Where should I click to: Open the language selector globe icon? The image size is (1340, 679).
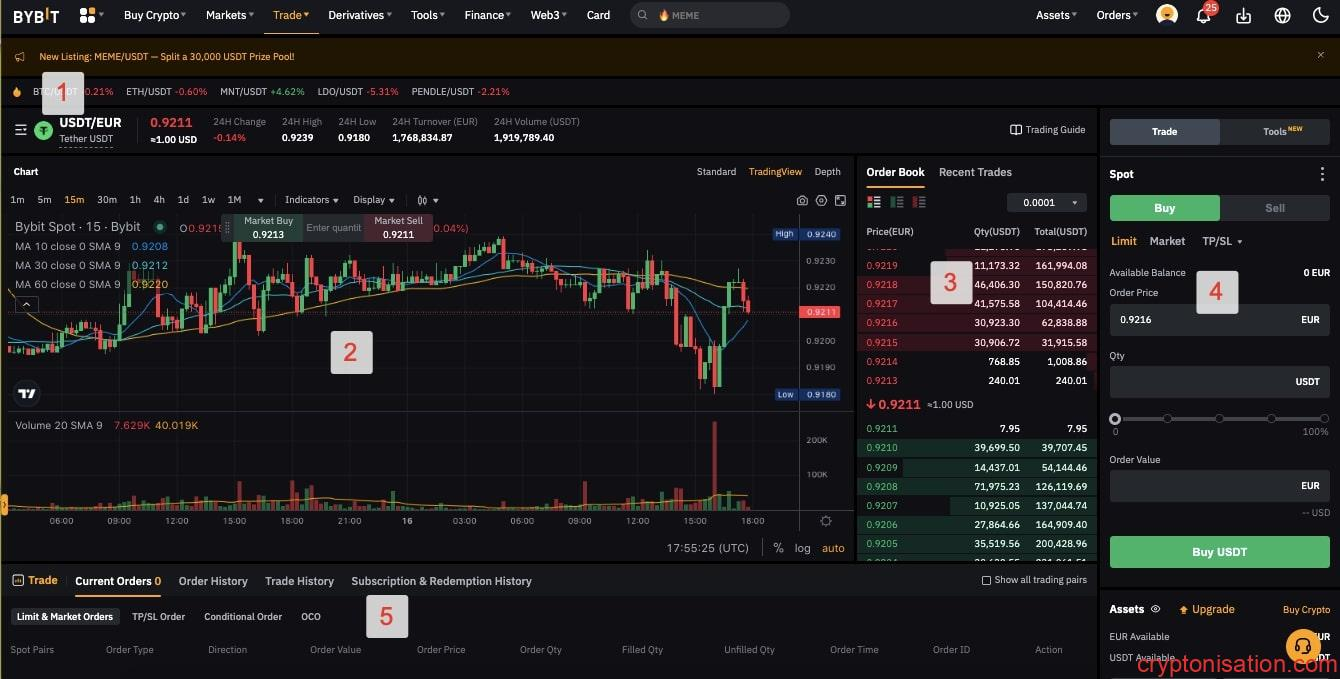(1282, 15)
